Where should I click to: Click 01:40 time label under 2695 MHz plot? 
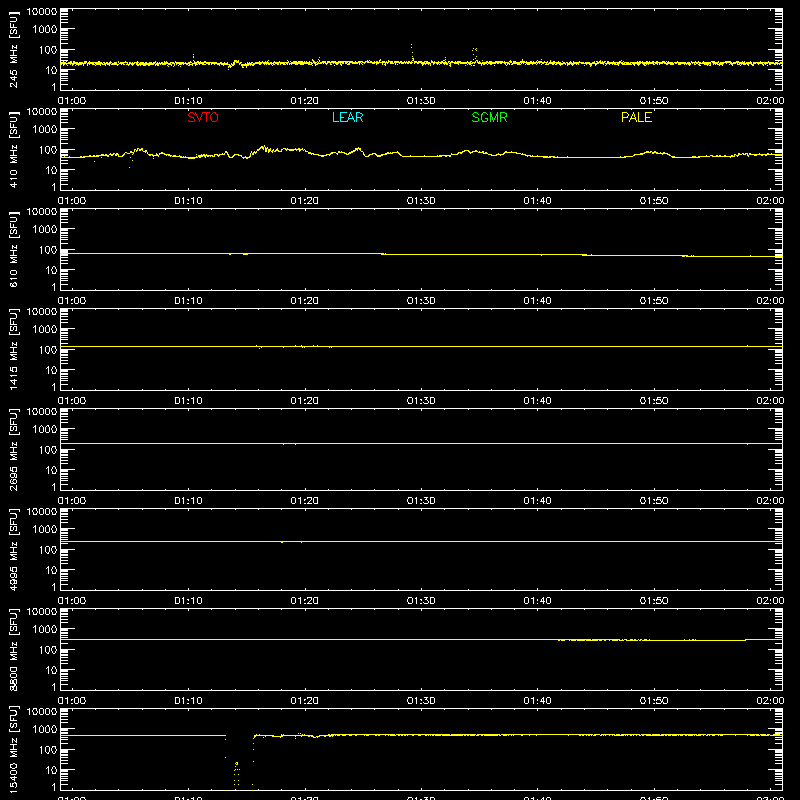pos(537,501)
